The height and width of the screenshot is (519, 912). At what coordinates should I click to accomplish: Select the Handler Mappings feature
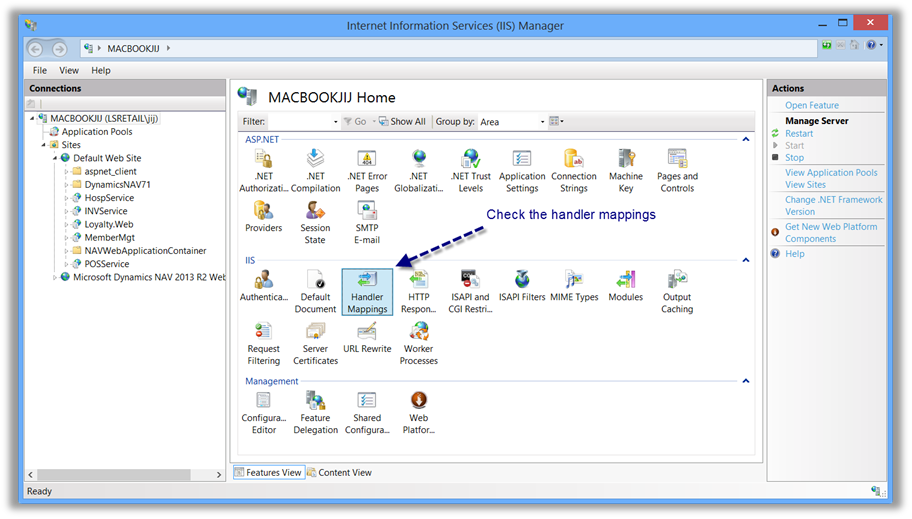pos(367,292)
